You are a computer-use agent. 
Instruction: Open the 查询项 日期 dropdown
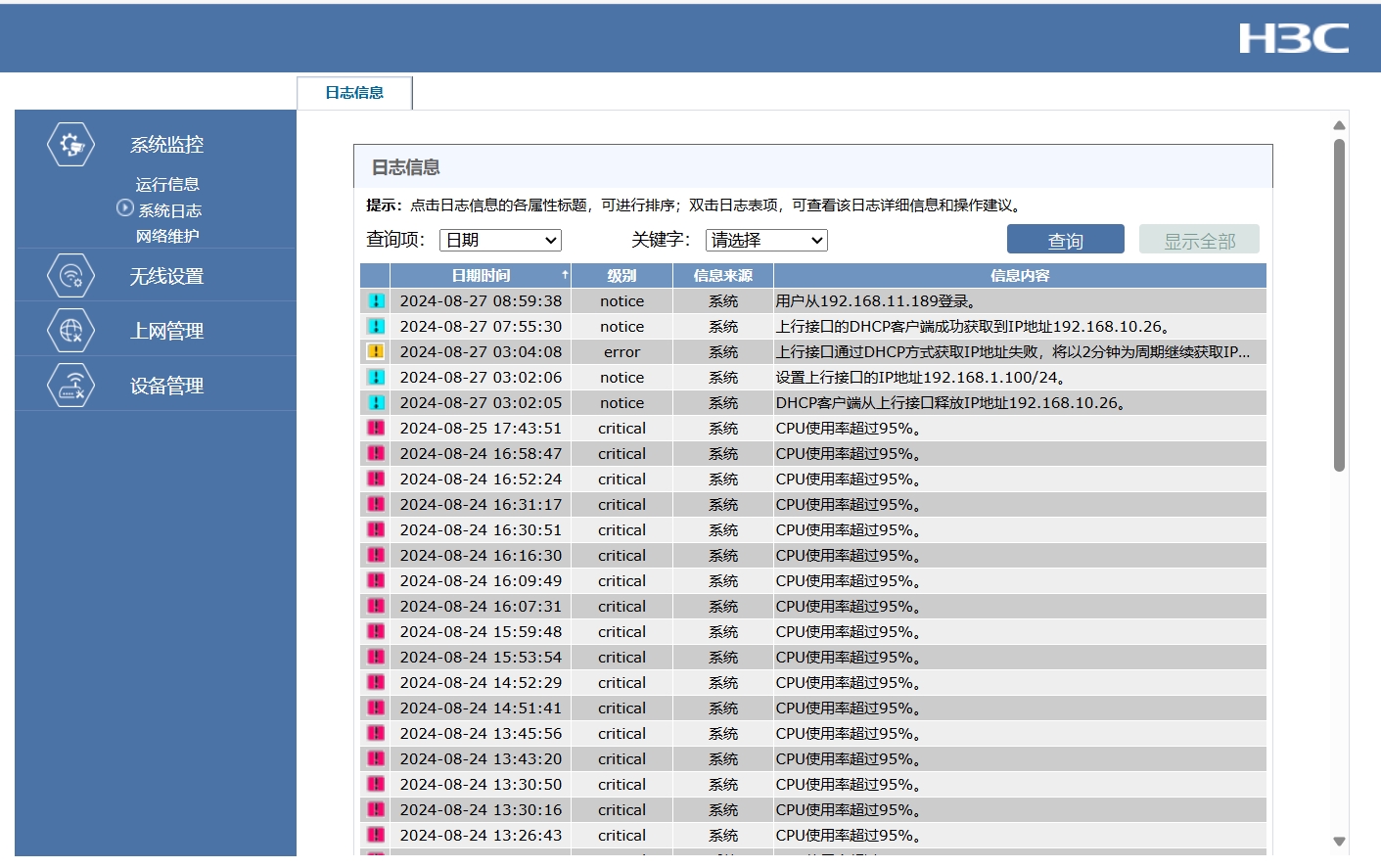point(500,240)
